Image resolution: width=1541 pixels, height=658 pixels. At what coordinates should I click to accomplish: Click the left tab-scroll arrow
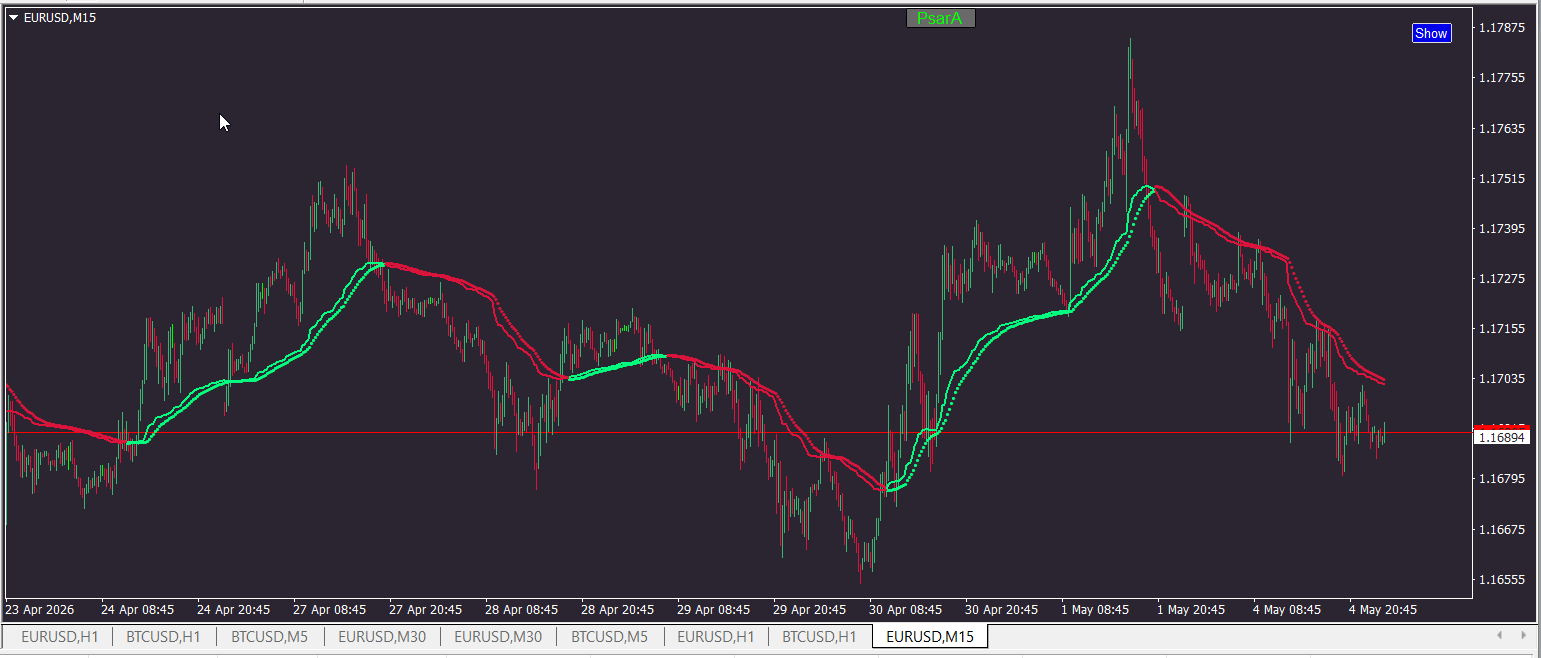coord(1499,635)
